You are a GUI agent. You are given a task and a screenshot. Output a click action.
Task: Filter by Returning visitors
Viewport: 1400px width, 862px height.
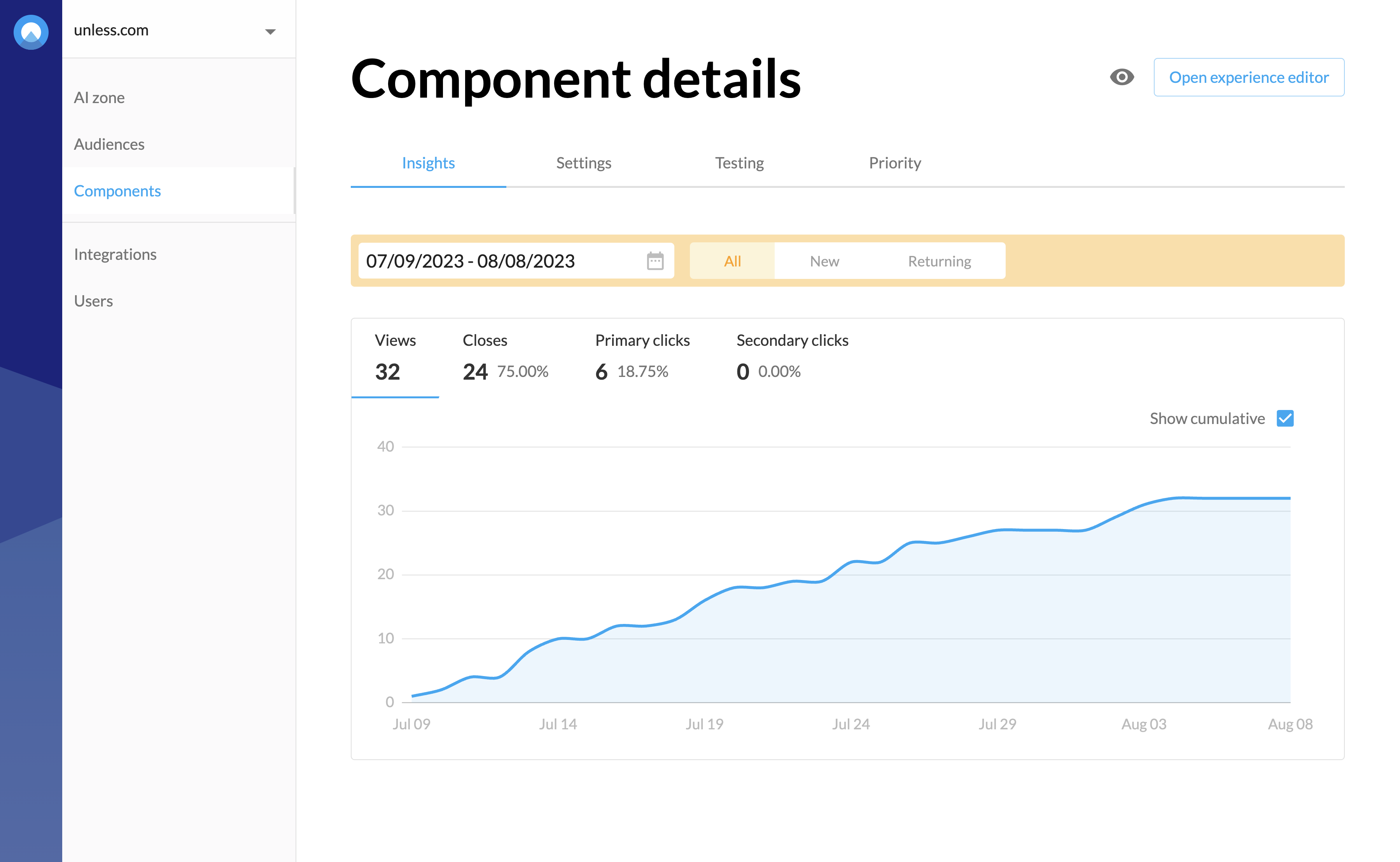pyautogui.click(x=939, y=261)
